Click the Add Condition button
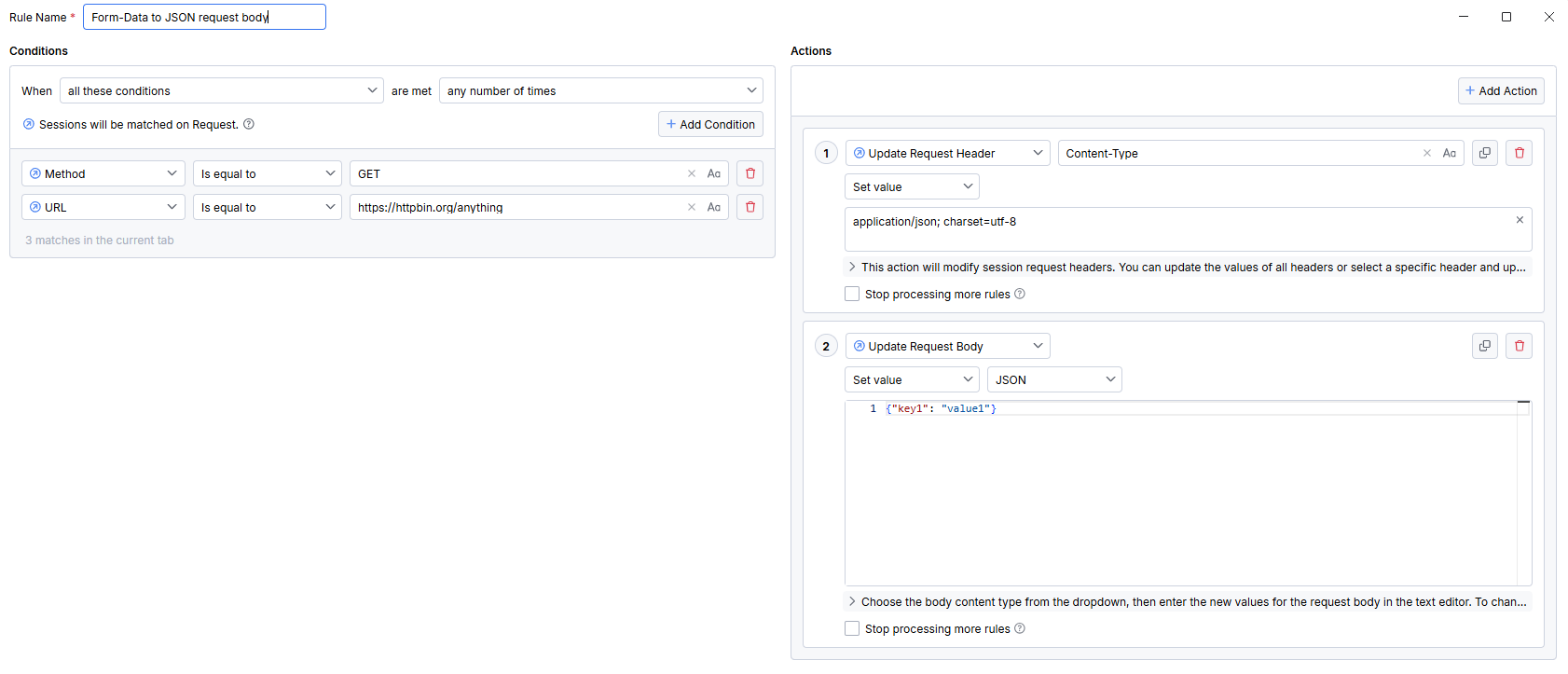This screenshot has height=674, width=1568. (x=710, y=124)
